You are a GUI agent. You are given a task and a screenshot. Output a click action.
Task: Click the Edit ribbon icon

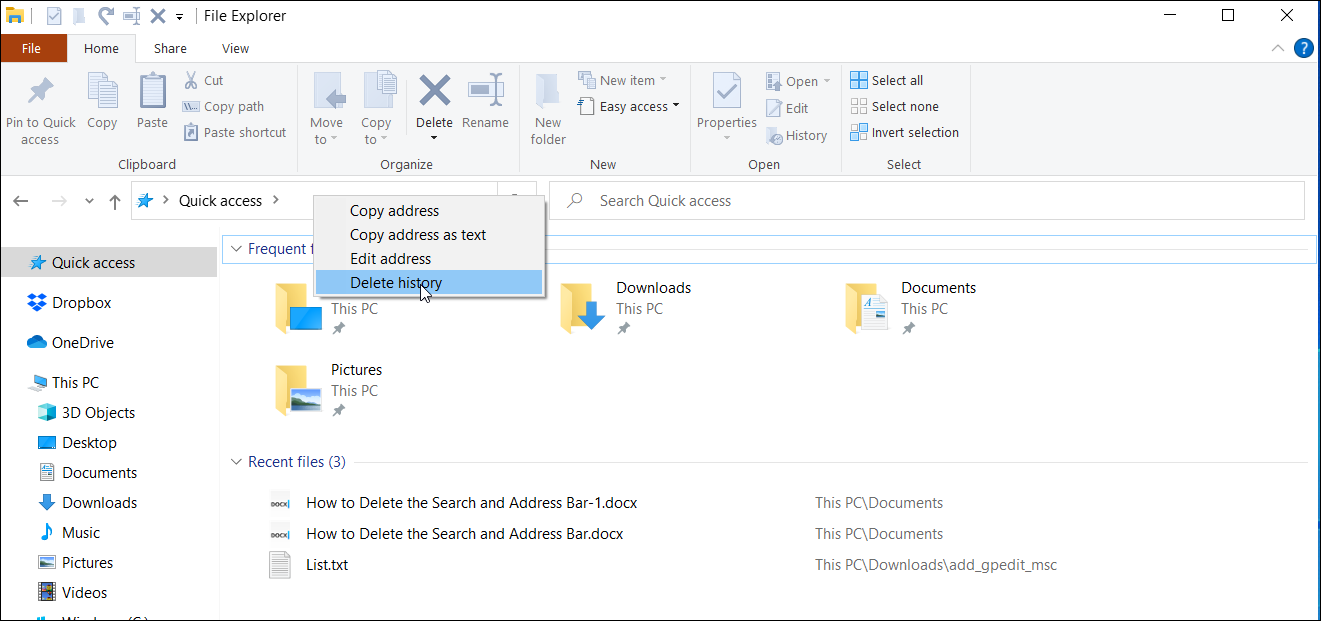pyautogui.click(x=774, y=108)
